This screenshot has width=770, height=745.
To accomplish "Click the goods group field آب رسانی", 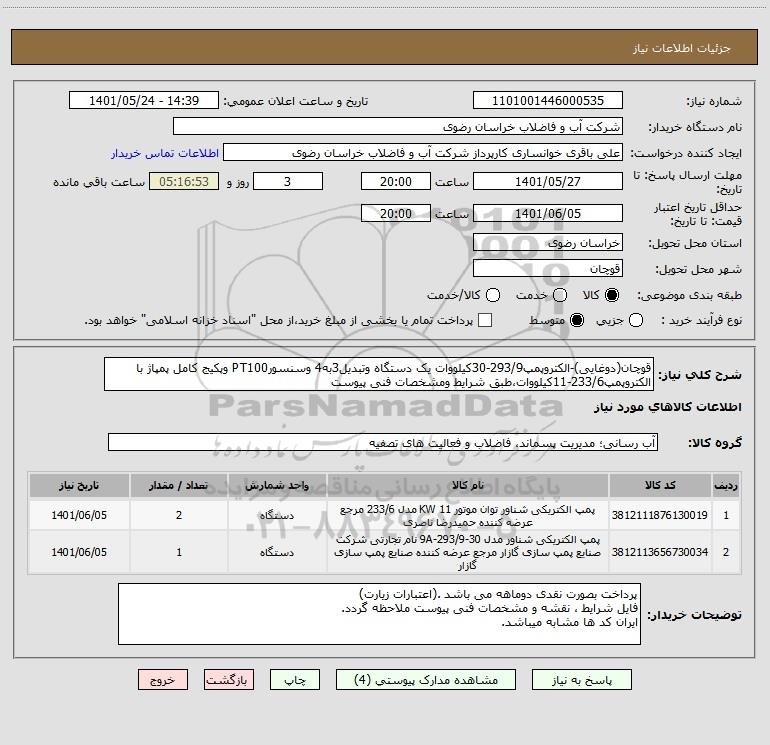I will 383,442.
